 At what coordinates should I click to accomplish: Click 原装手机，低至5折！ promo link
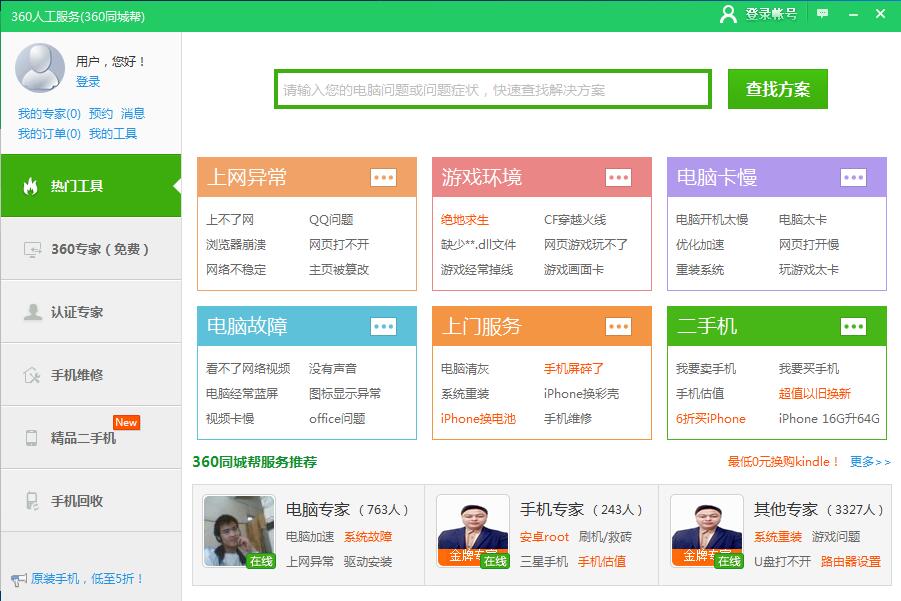coord(86,579)
